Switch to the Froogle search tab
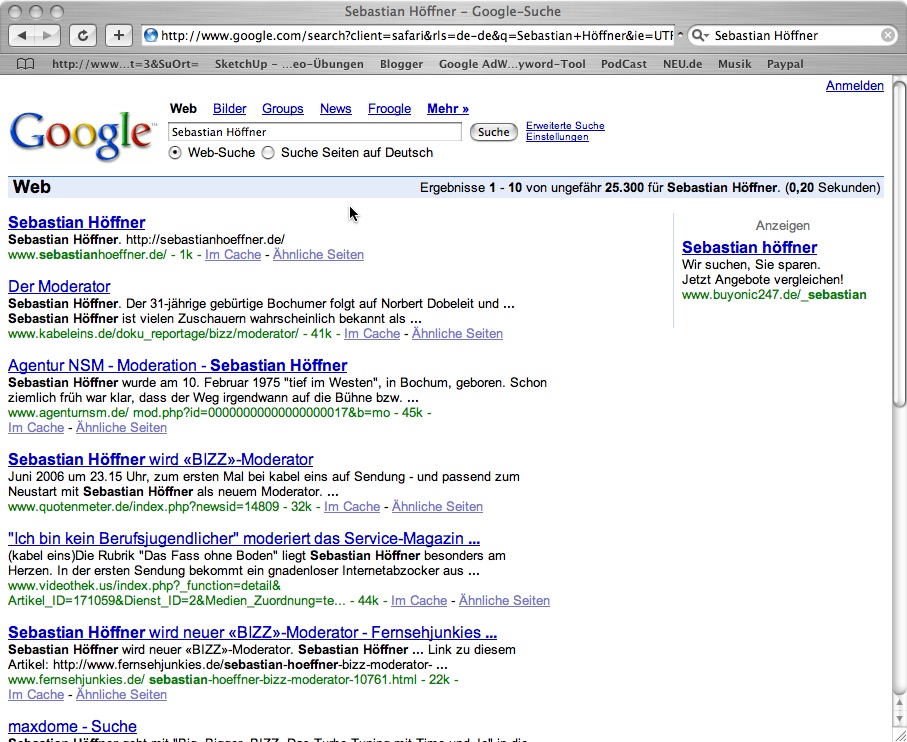 389,109
